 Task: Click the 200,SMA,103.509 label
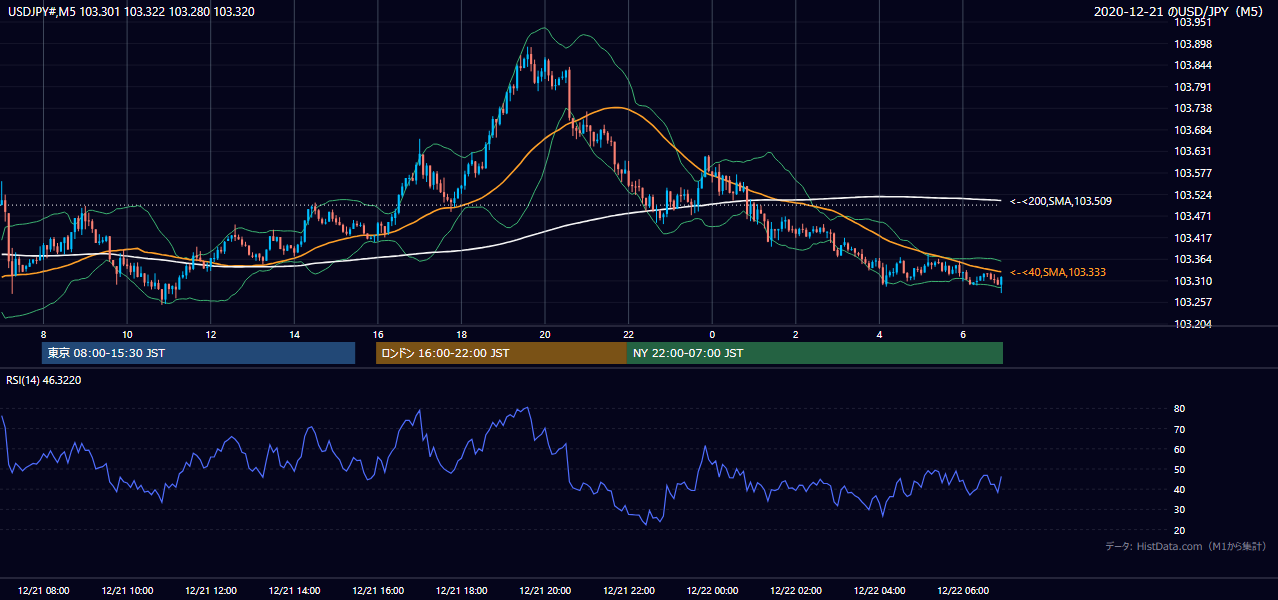coord(1061,201)
